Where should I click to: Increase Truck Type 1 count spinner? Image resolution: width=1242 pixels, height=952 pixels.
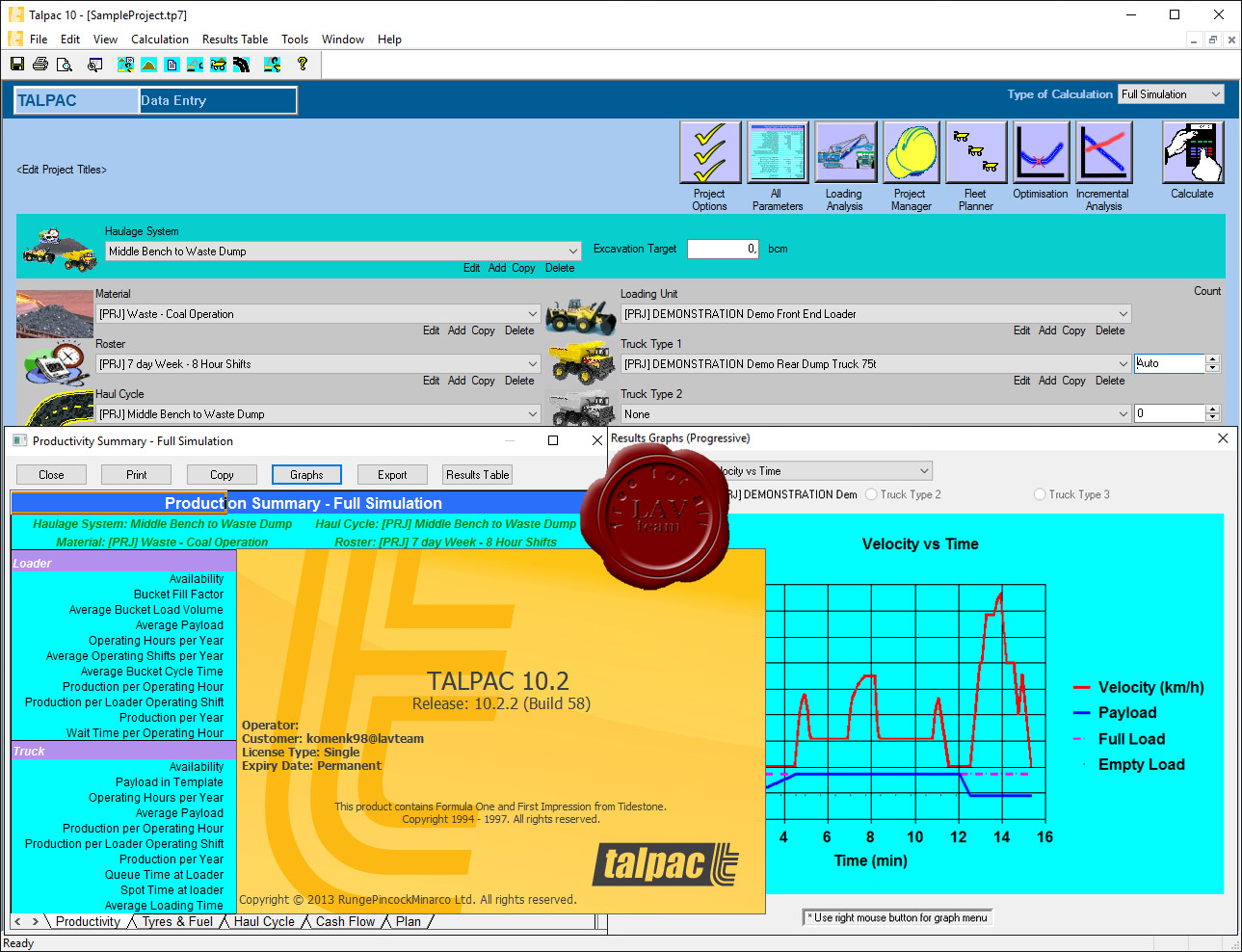tap(1213, 358)
